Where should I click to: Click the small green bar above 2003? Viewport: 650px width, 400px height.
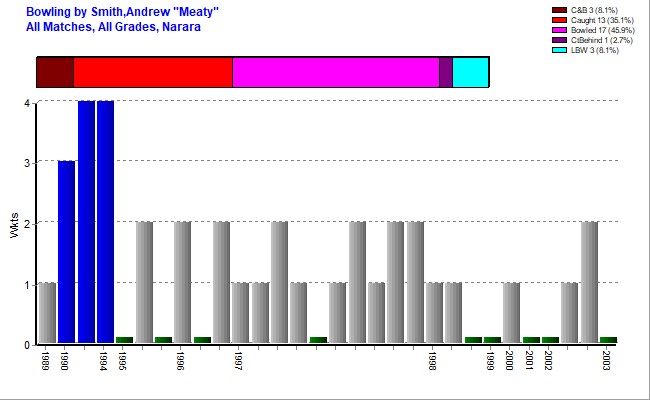point(609,340)
